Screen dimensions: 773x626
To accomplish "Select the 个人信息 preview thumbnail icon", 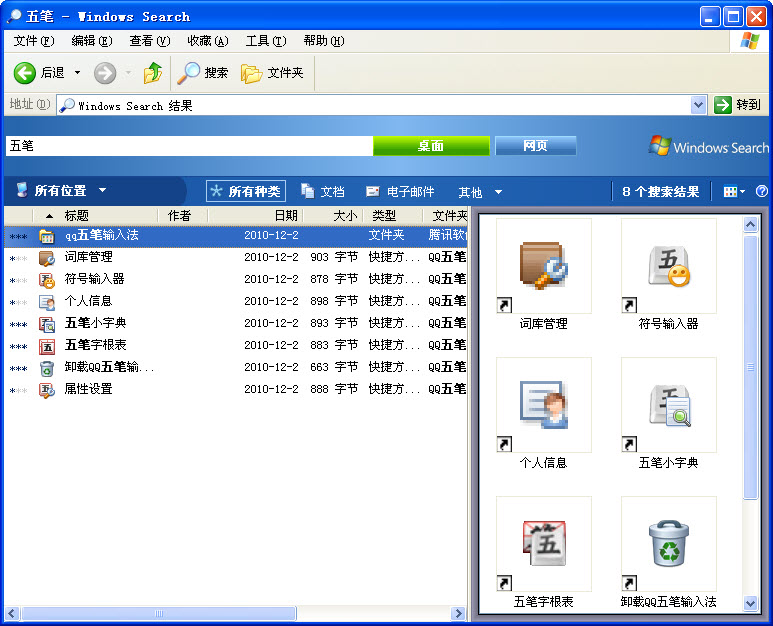I will click(x=543, y=405).
